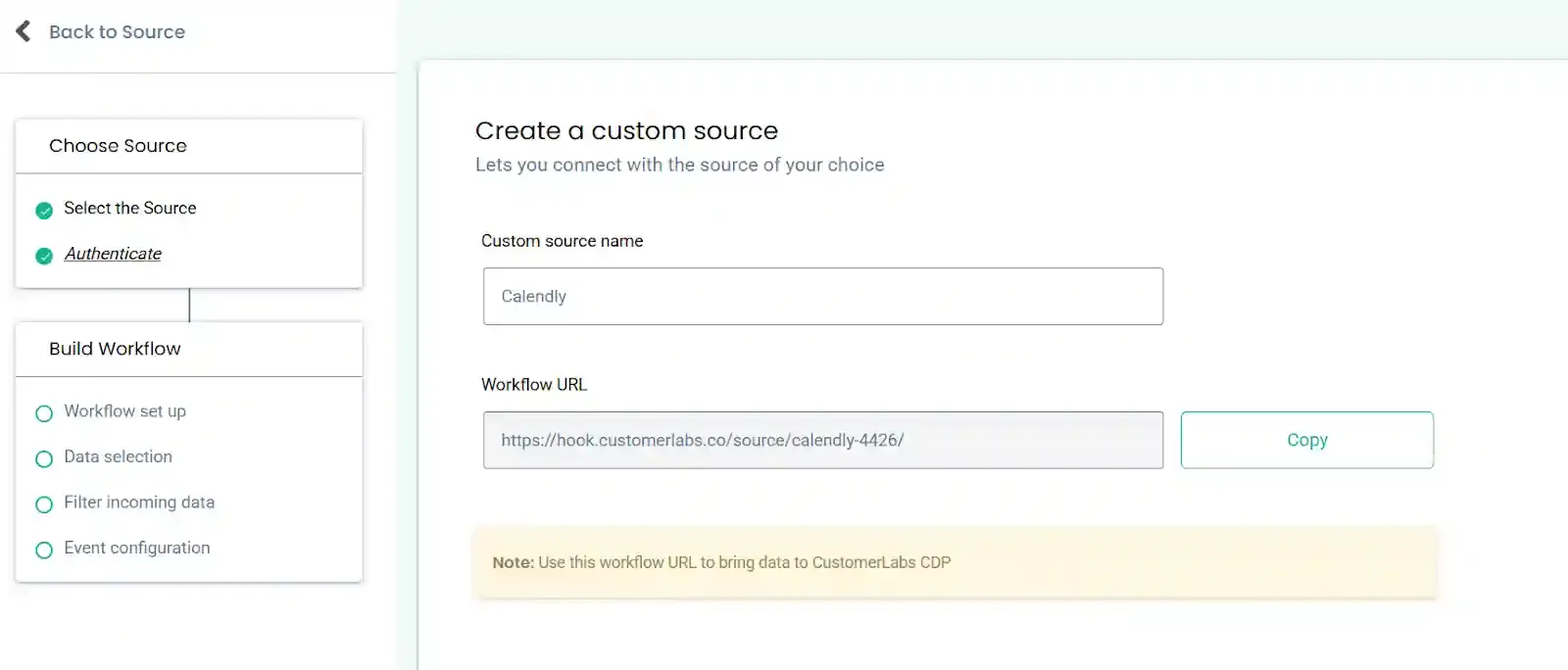This screenshot has height=670, width=1568.
Task: Focus the Custom source name field
Action: coord(823,296)
